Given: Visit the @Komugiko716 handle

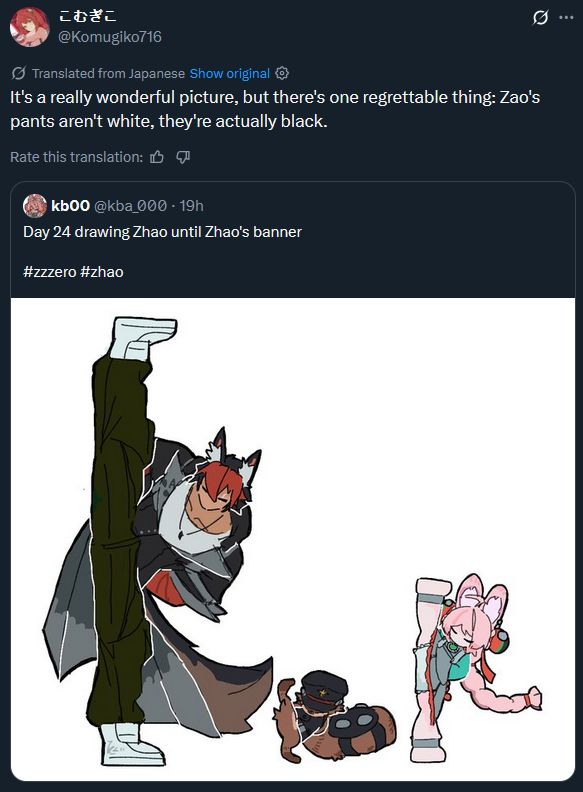Looking at the screenshot, I should (110, 37).
